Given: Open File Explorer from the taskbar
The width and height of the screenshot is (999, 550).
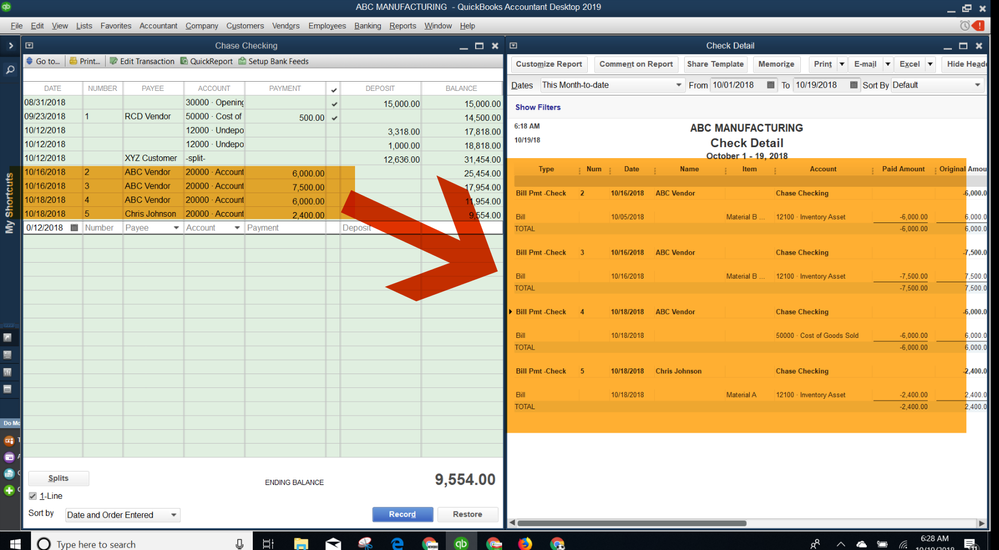Looking at the screenshot, I should pyautogui.click(x=301, y=543).
